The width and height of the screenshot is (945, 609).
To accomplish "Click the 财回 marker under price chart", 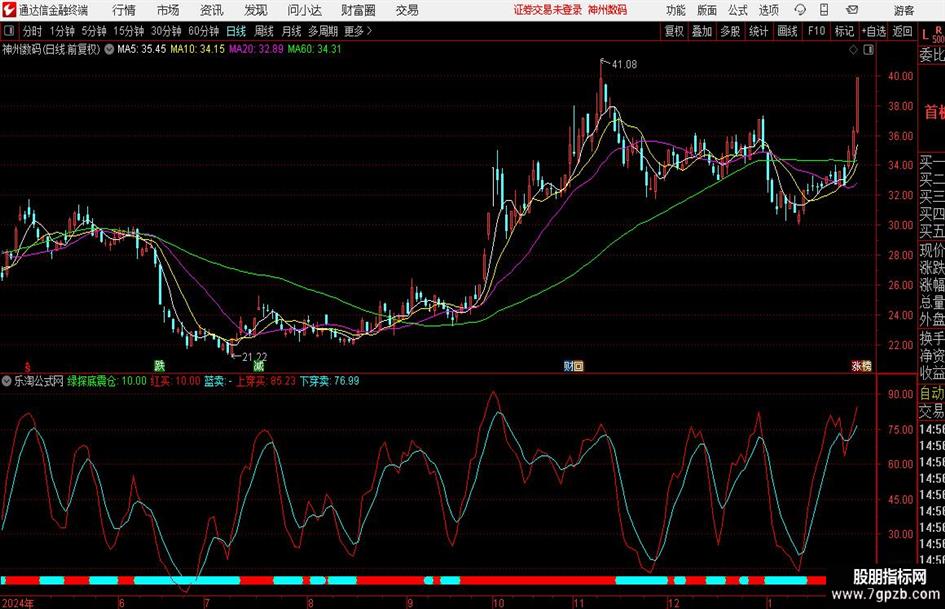I will (573, 365).
